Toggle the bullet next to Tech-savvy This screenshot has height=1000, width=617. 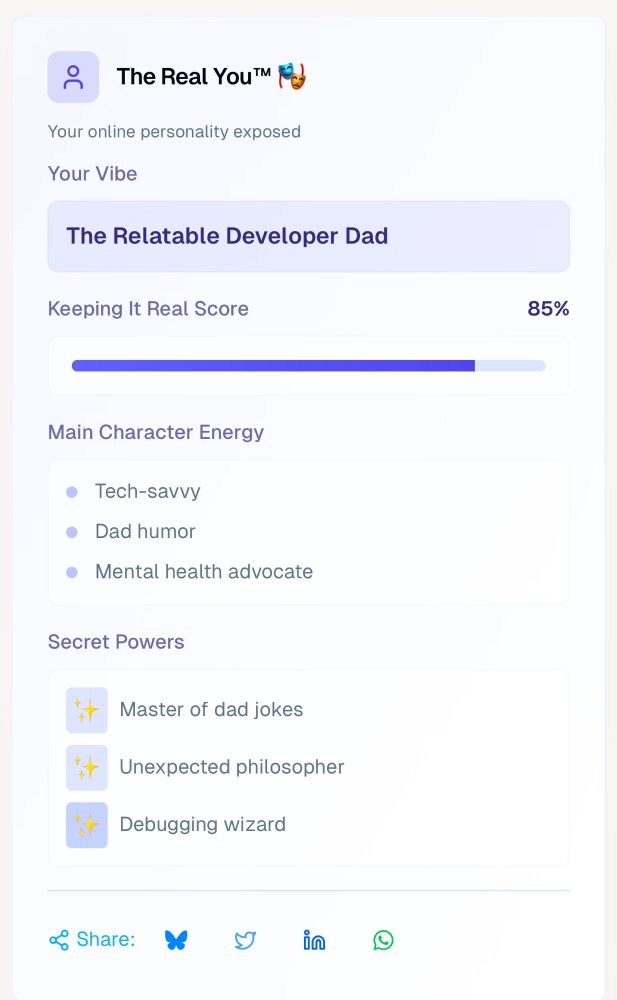71,492
